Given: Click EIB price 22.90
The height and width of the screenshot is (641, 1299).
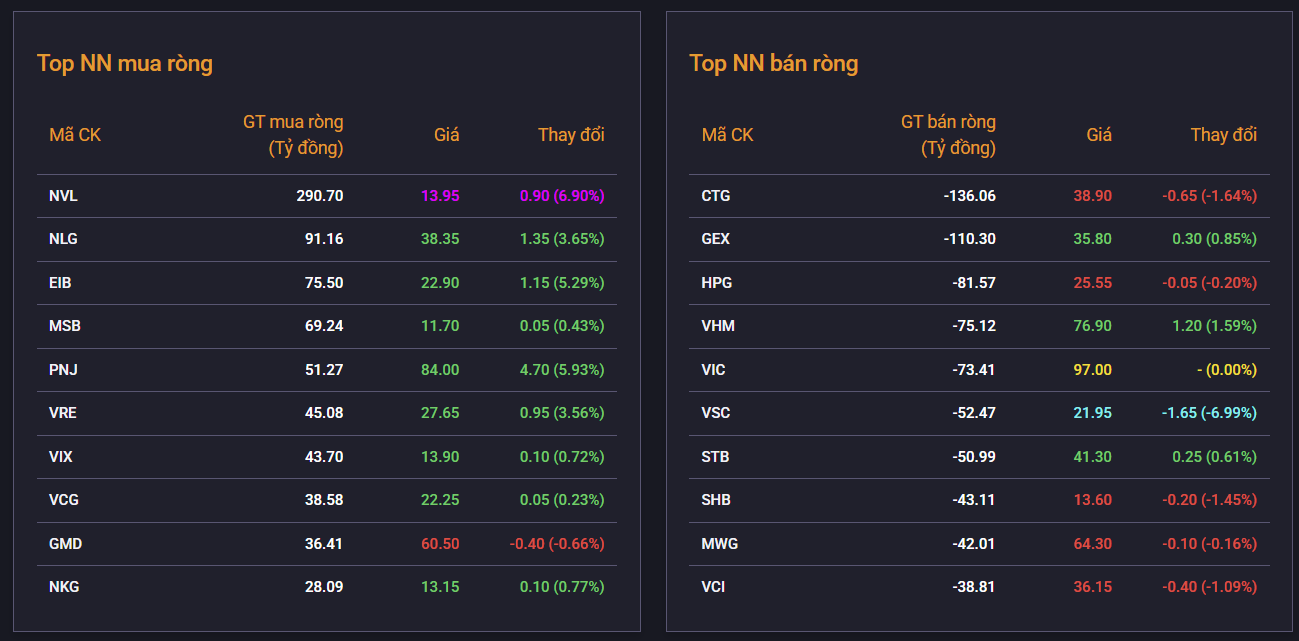Looking at the screenshot, I should [x=440, y=283].
